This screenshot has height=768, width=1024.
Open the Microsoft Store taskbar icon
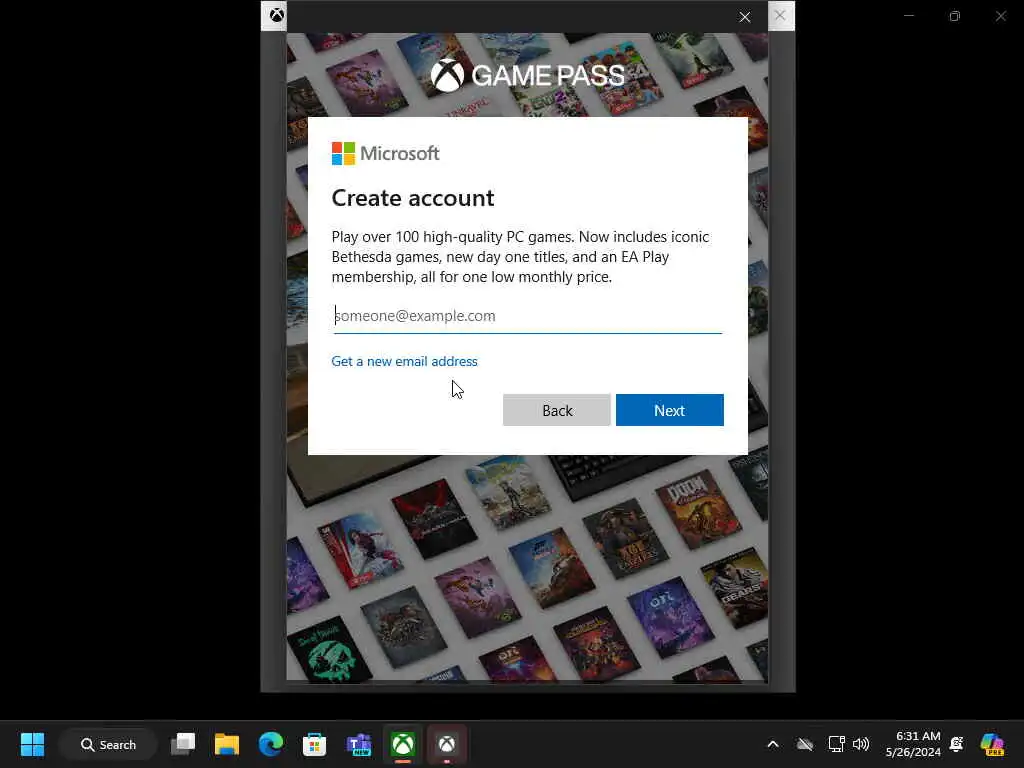click(314, 744)
